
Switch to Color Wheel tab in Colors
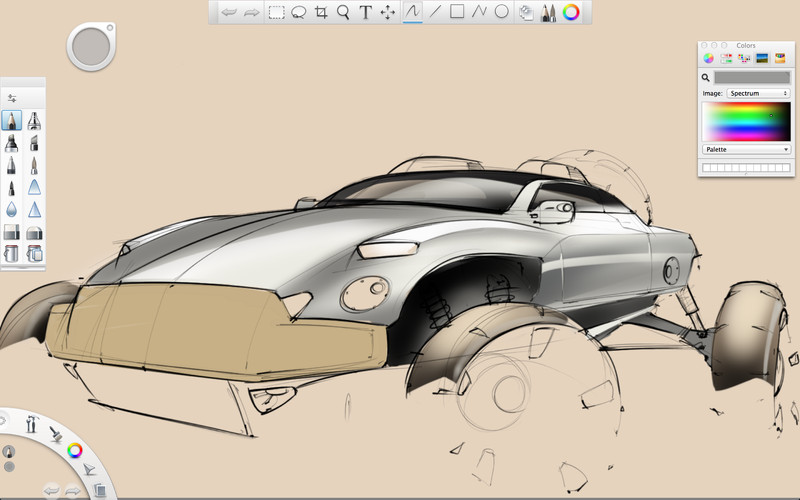tap(709, 59)
